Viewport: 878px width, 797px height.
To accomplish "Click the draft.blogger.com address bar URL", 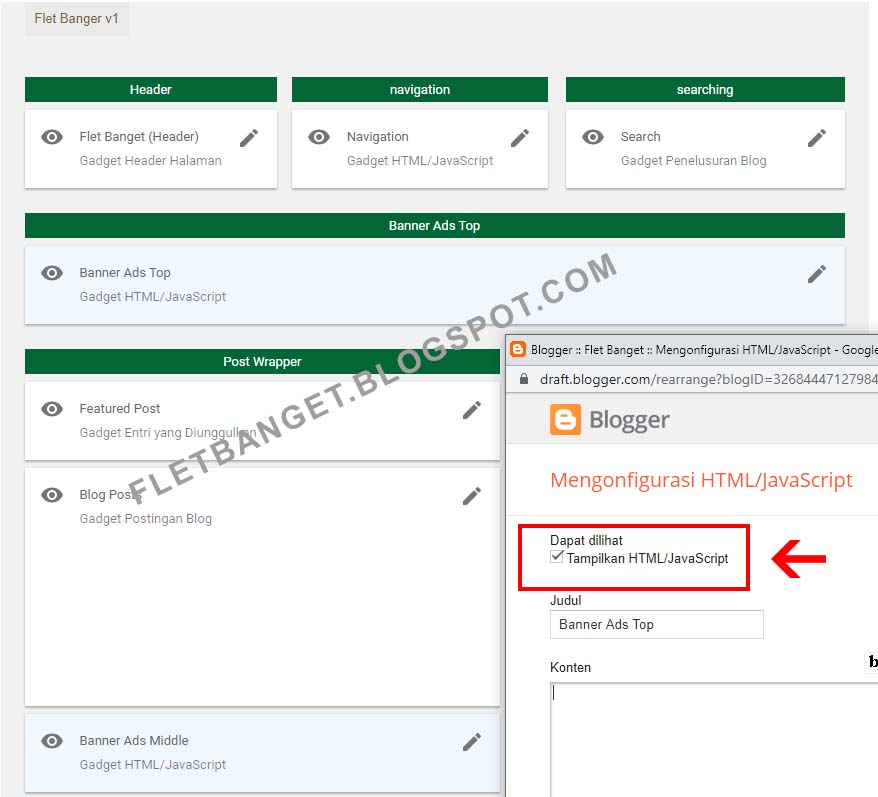I will (660, 379).
